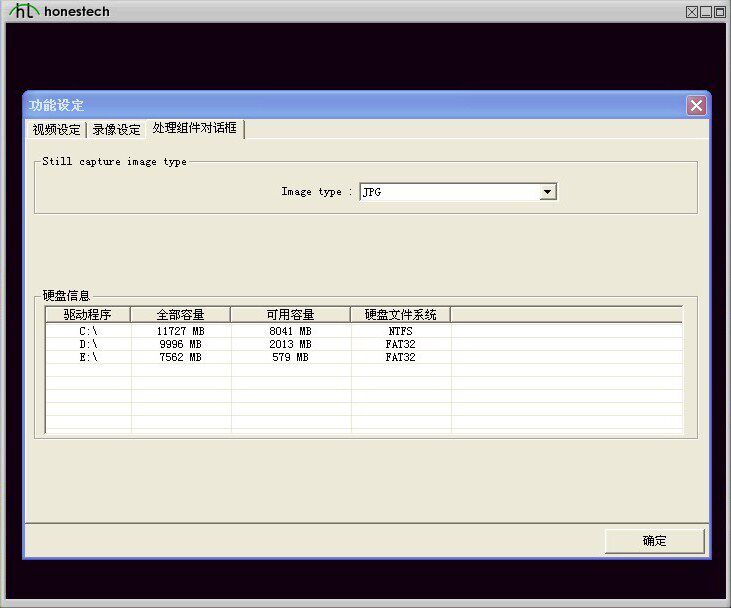Select the 处理组件对话框 tab
Screen dimensions: 731x608
[195, 128]
